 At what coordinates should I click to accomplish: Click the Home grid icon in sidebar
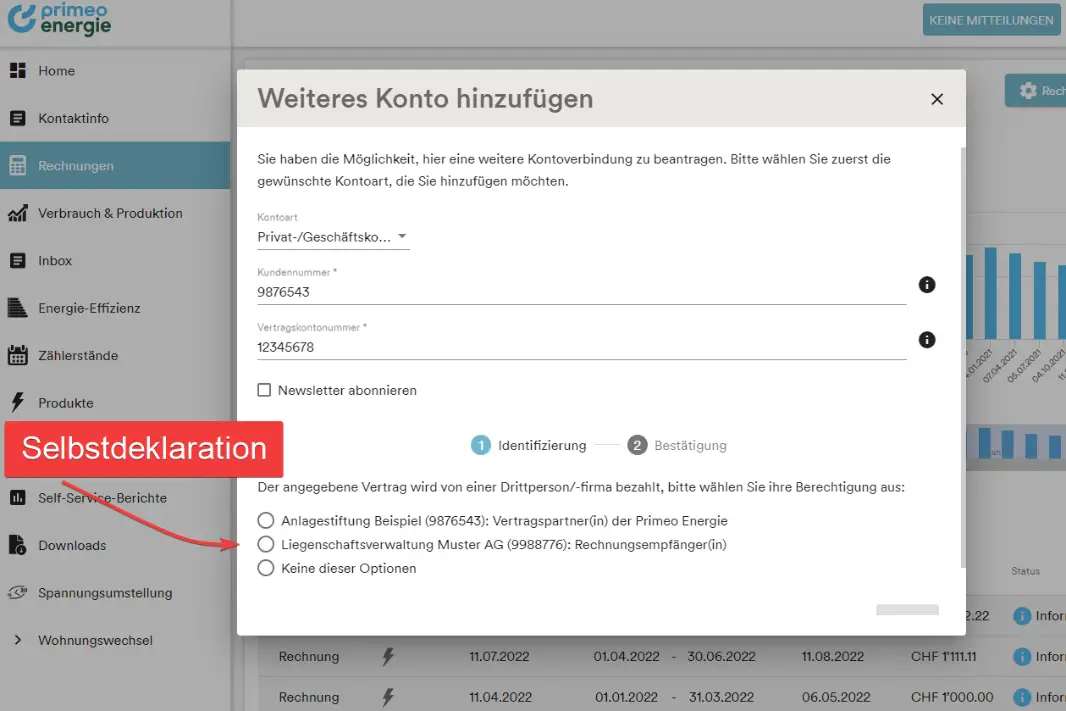click(x=17, y=71)
